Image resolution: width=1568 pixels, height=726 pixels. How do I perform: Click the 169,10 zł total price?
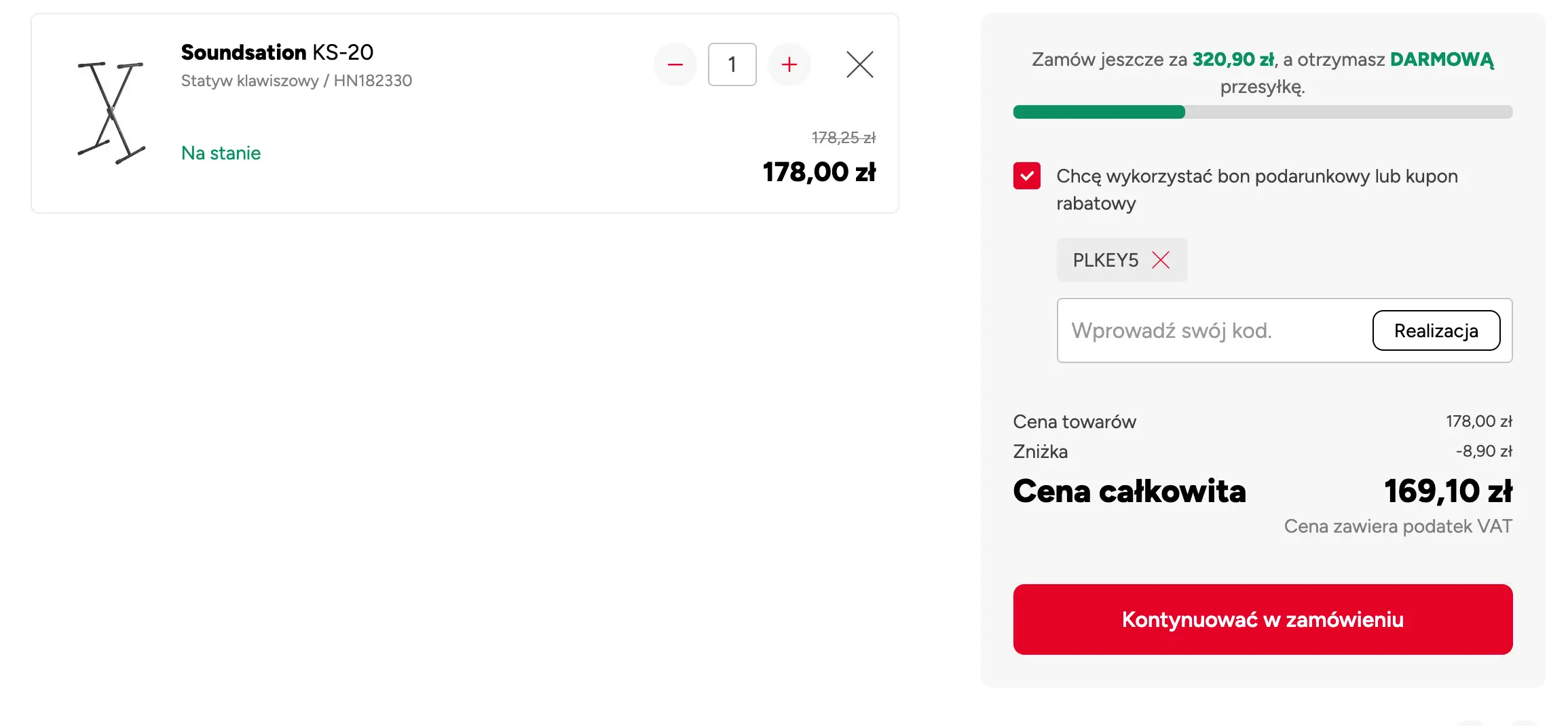(1448, 491)
